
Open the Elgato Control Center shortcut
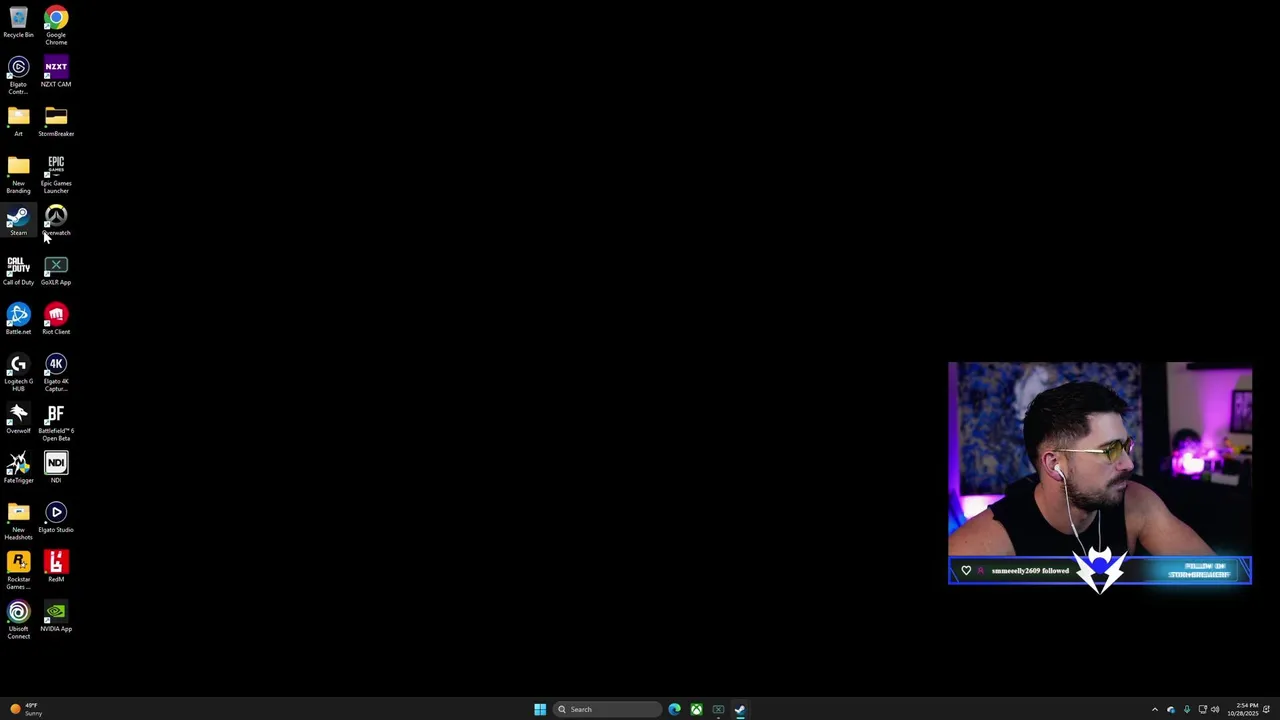(18, 75)
